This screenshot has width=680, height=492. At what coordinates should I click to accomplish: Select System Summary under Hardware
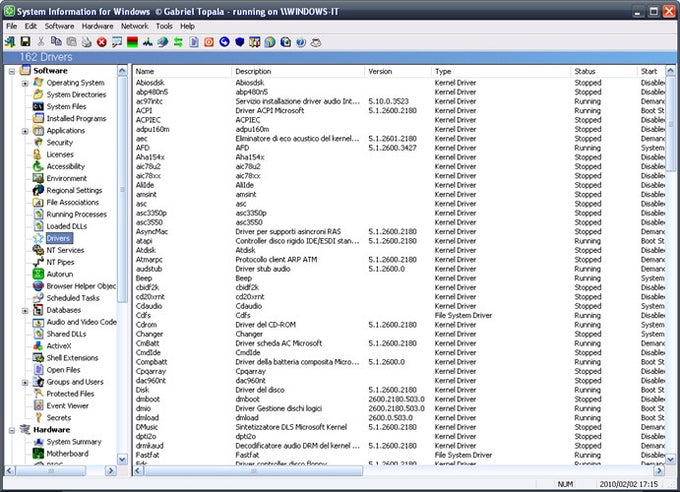pyautogui.click(x=74, y=442)
